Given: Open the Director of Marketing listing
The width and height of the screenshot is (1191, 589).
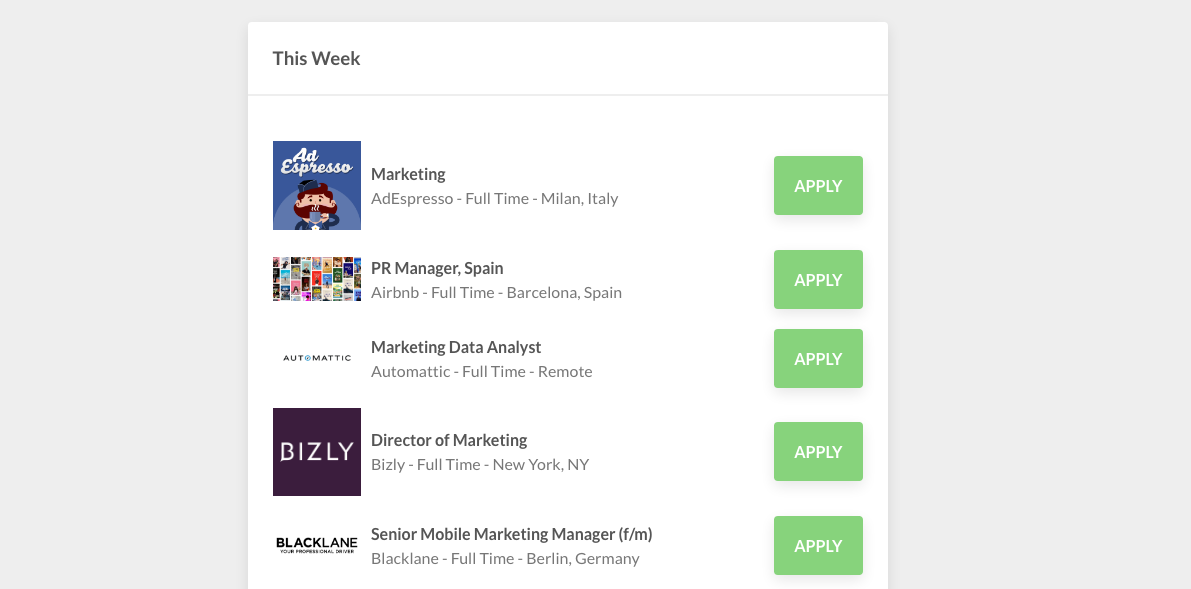Looking at the screenshot, I should (x=450, y=440).
